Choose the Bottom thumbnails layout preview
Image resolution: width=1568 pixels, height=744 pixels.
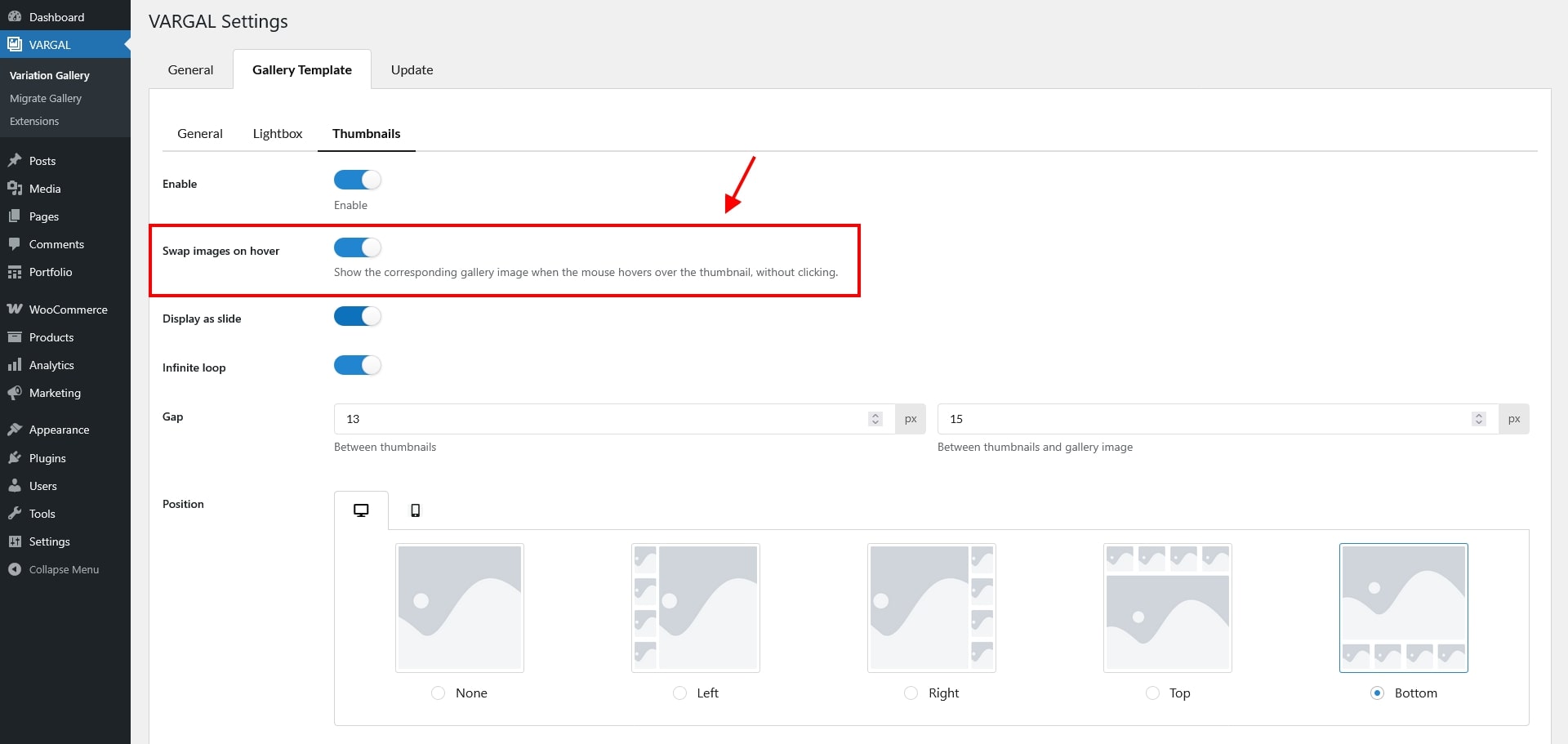pos(1404,608)
